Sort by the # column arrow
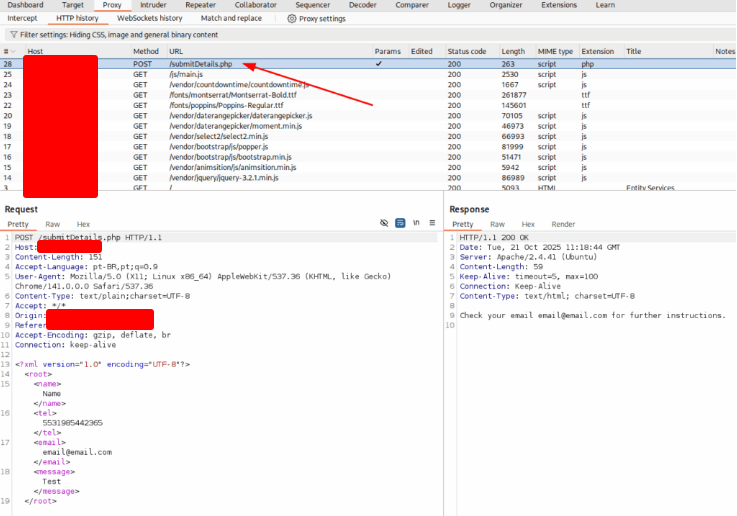 coord(12,51)
